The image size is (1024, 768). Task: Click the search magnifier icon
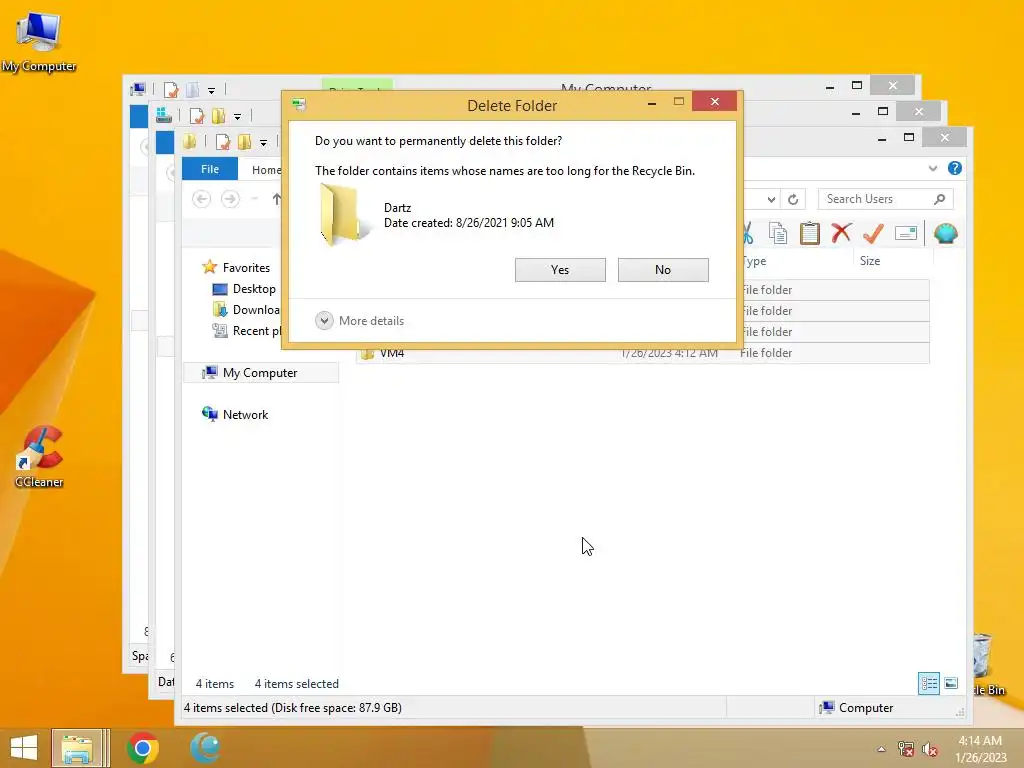tap(939, 199)
